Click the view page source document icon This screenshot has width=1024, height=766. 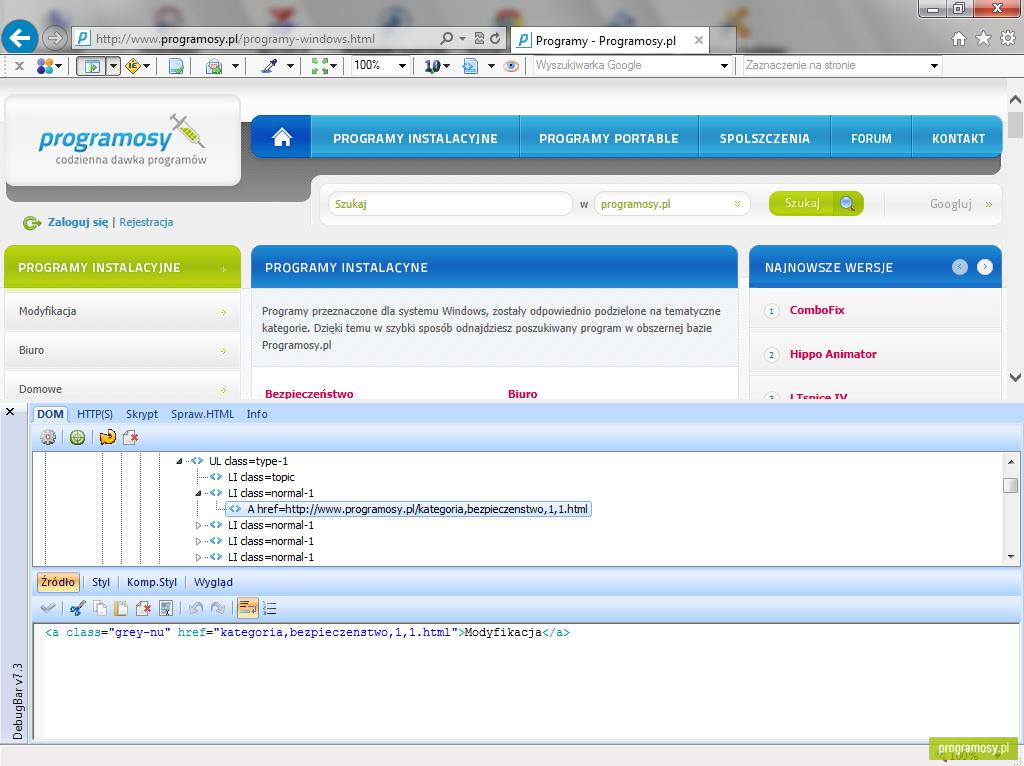[x=176, y=66]
